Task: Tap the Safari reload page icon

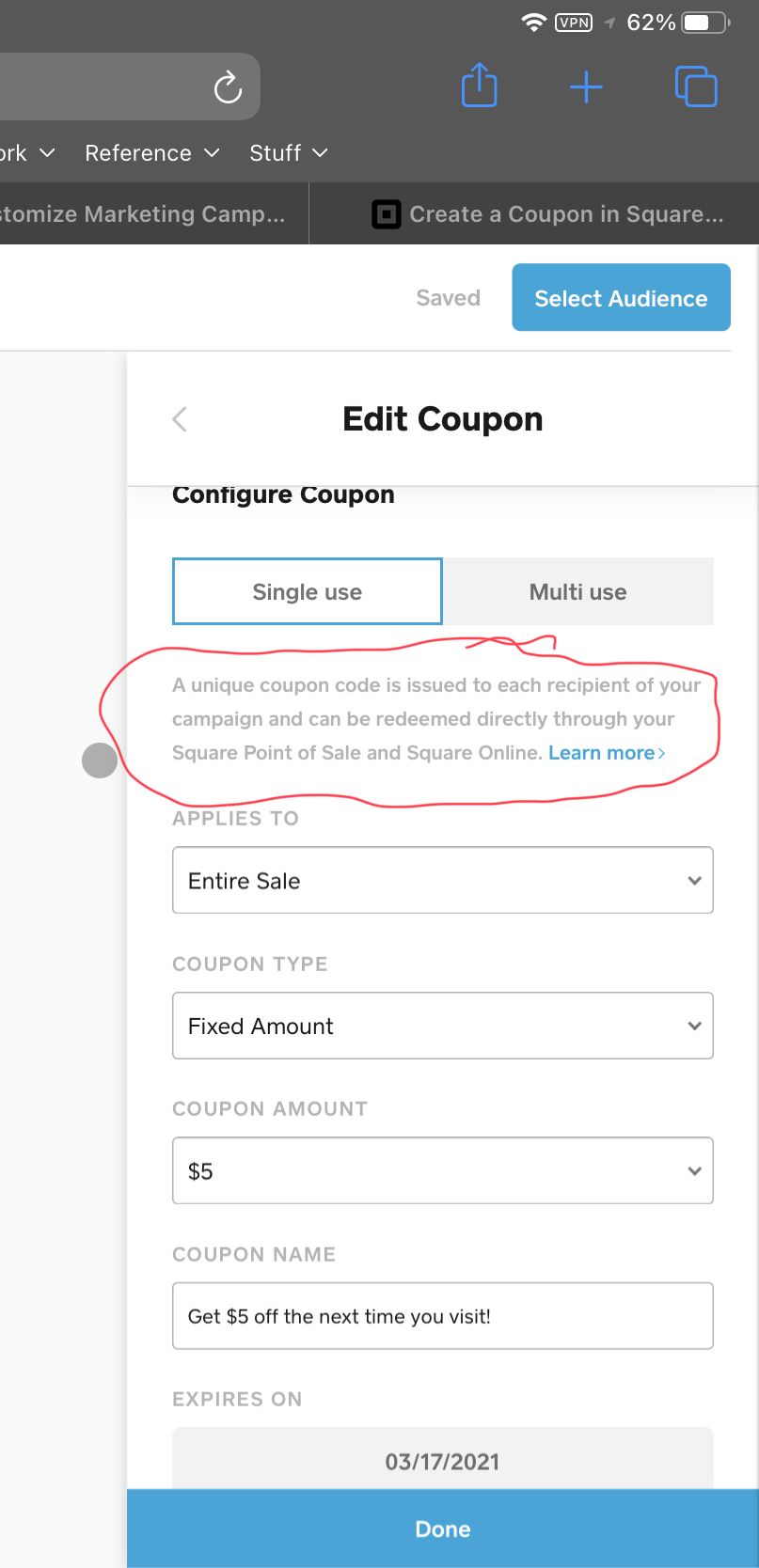Action: [228, 87]
